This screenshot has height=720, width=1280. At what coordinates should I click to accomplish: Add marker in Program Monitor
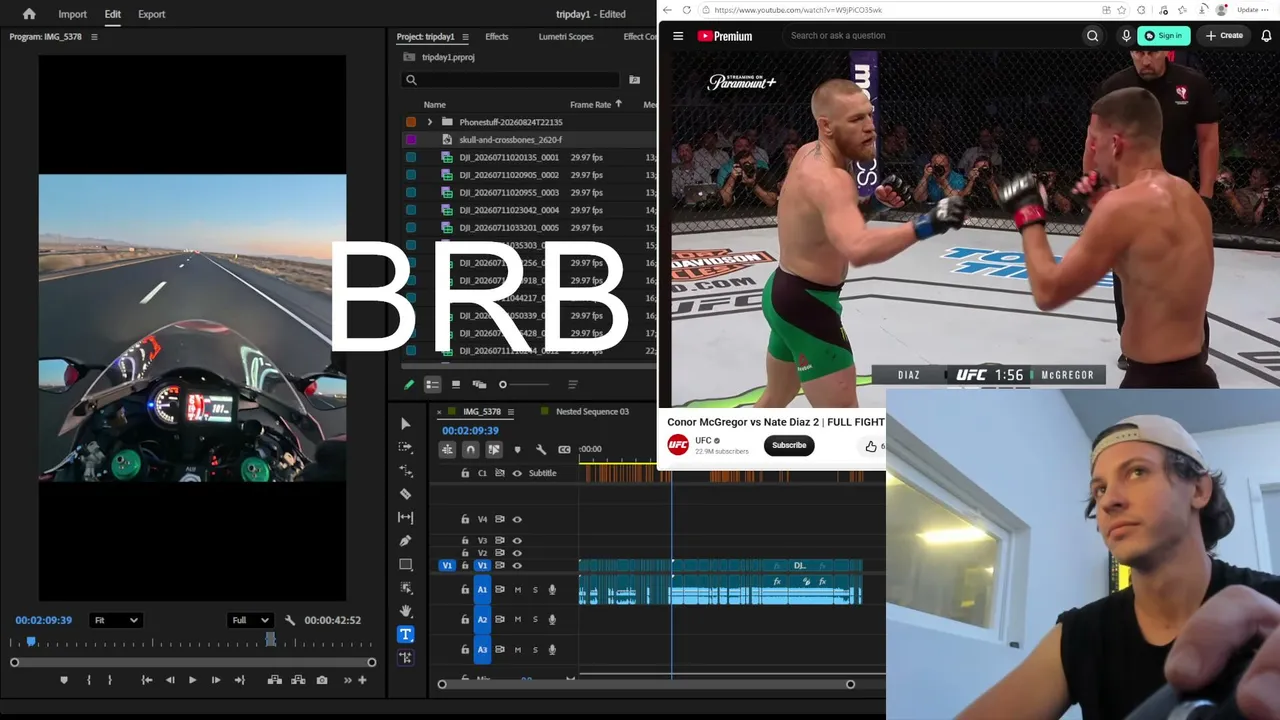click(x=64, y=680)
